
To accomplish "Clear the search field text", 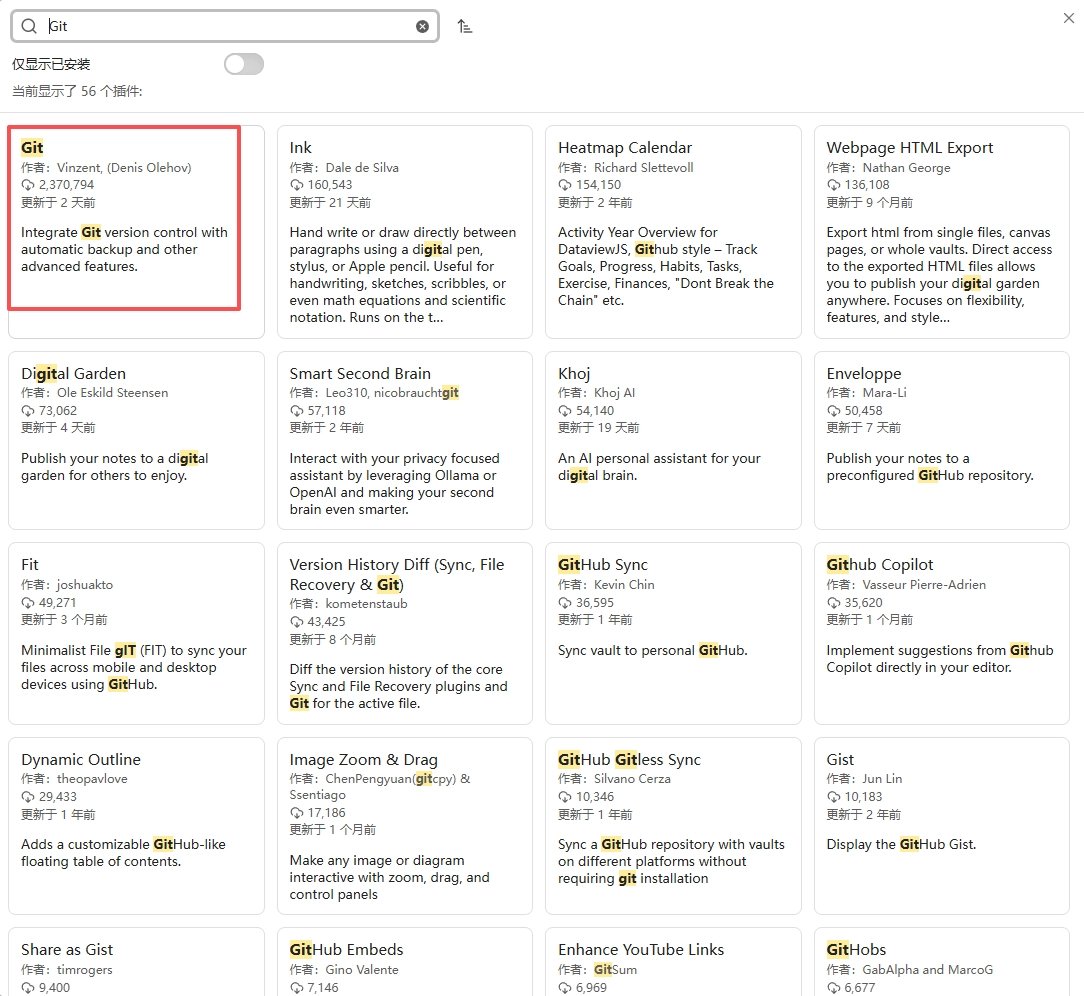I will pyautogui.click(x=422, y=26).
